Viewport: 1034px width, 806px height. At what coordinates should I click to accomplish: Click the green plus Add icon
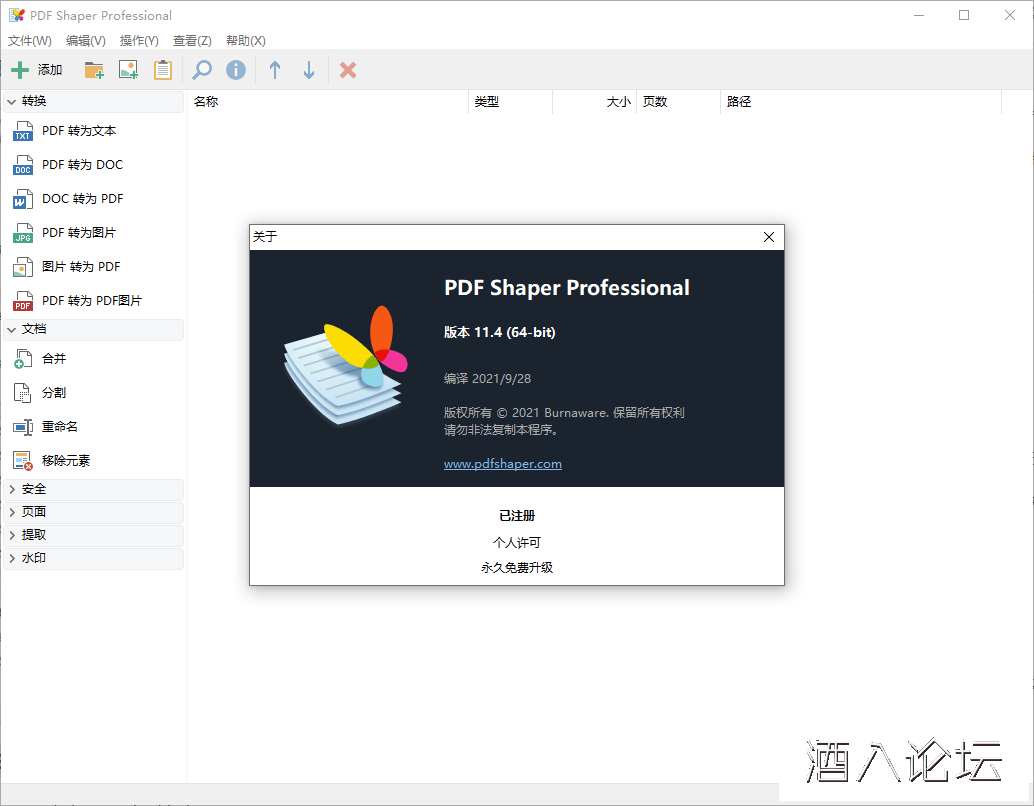(20, 70)
